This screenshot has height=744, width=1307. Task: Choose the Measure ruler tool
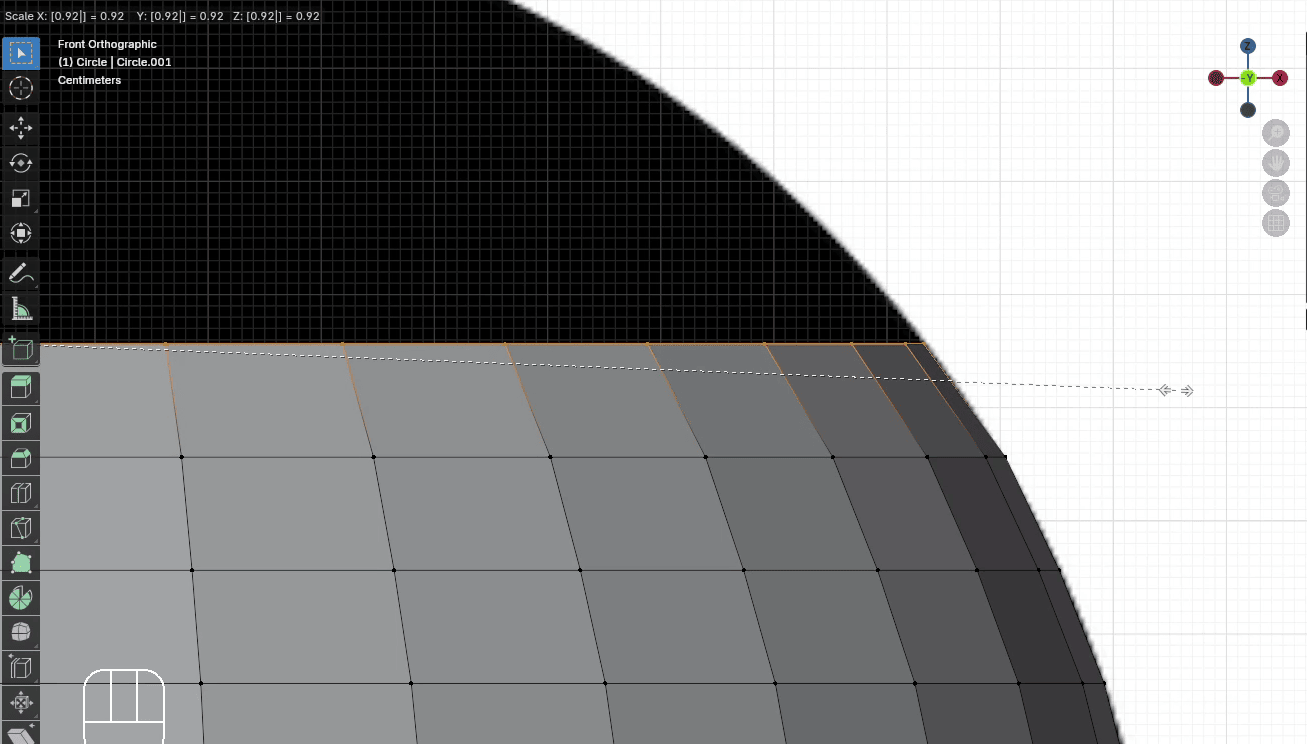21,308
